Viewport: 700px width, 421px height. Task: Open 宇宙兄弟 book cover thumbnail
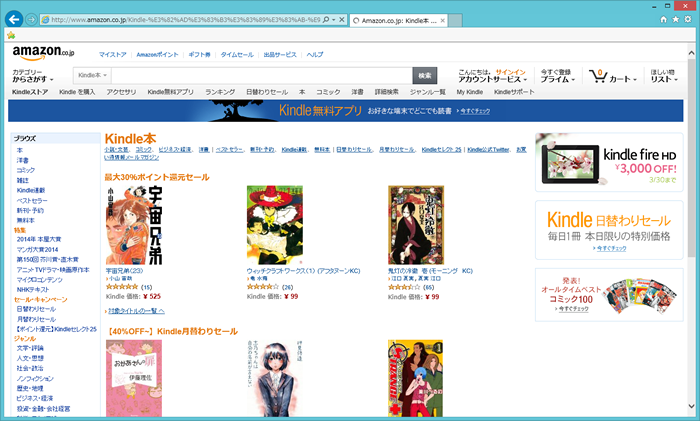134,225
